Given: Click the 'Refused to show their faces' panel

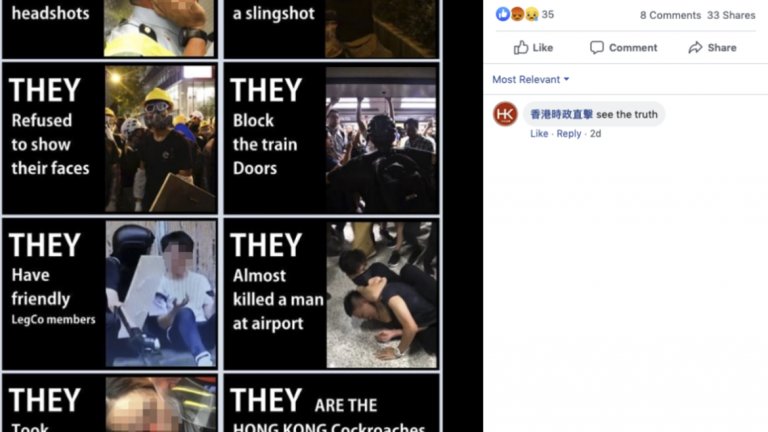Looking at the screenshot, I should (110, 139).
